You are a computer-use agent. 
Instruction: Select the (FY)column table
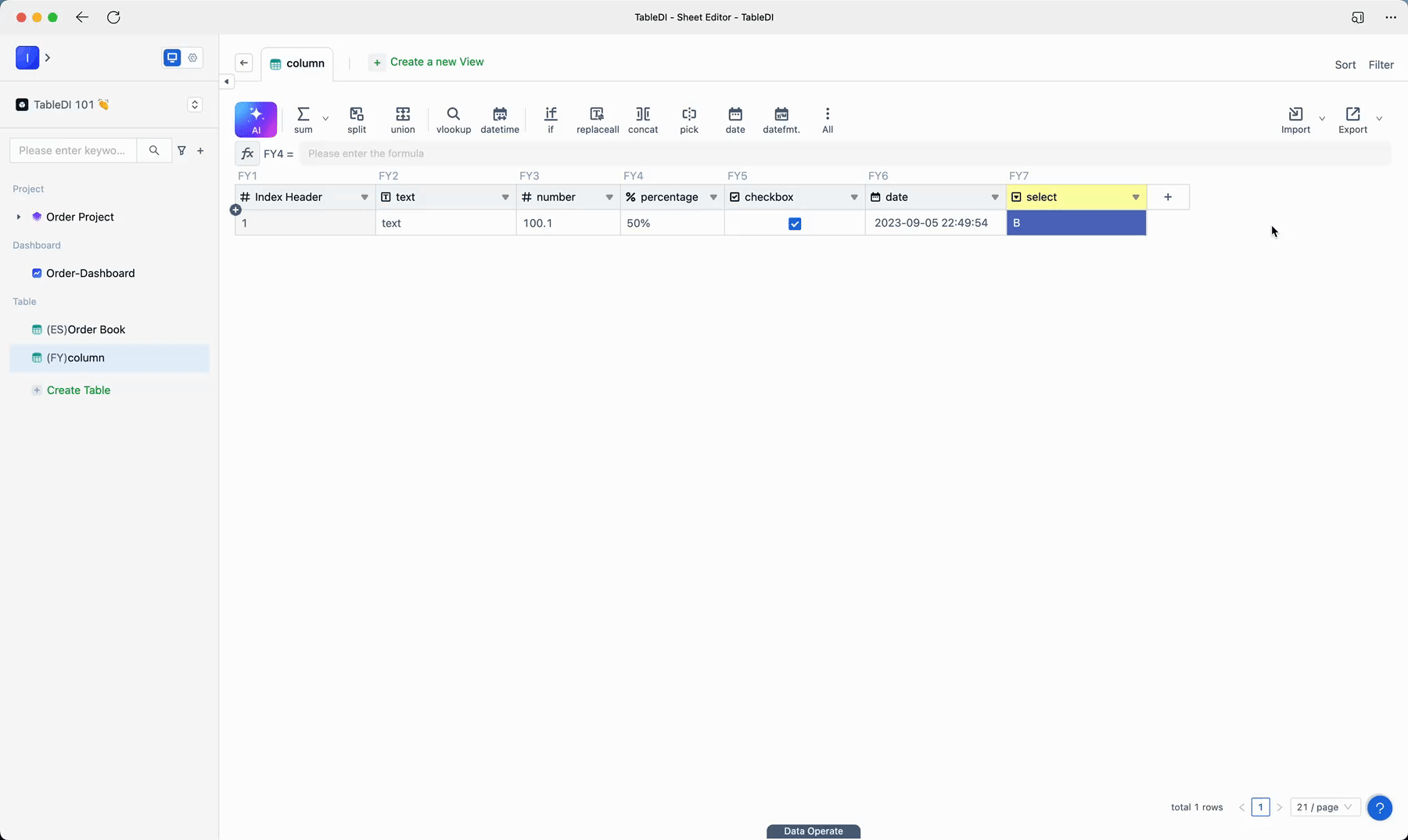tap(110, 357)
